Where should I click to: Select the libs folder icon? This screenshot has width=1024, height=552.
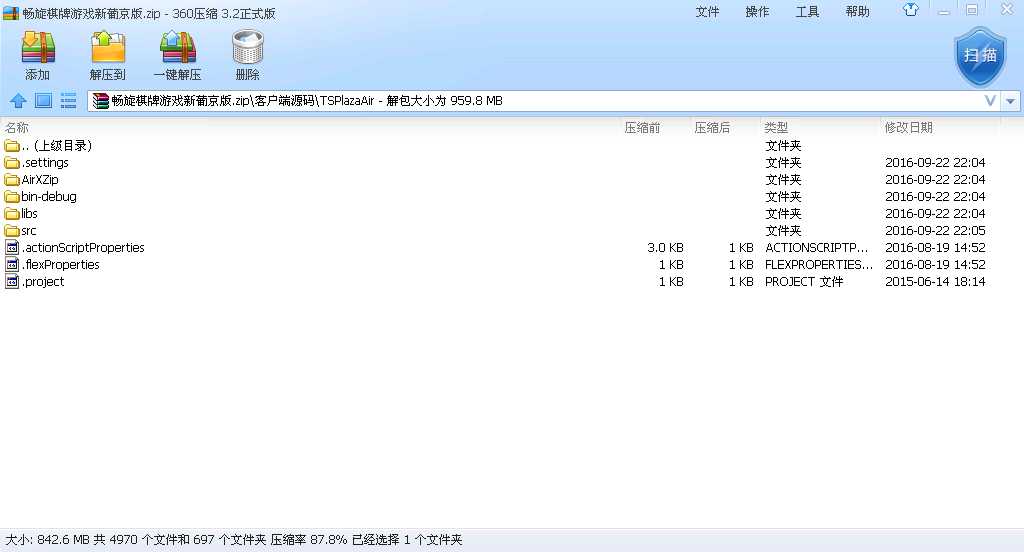click(12, 214)
